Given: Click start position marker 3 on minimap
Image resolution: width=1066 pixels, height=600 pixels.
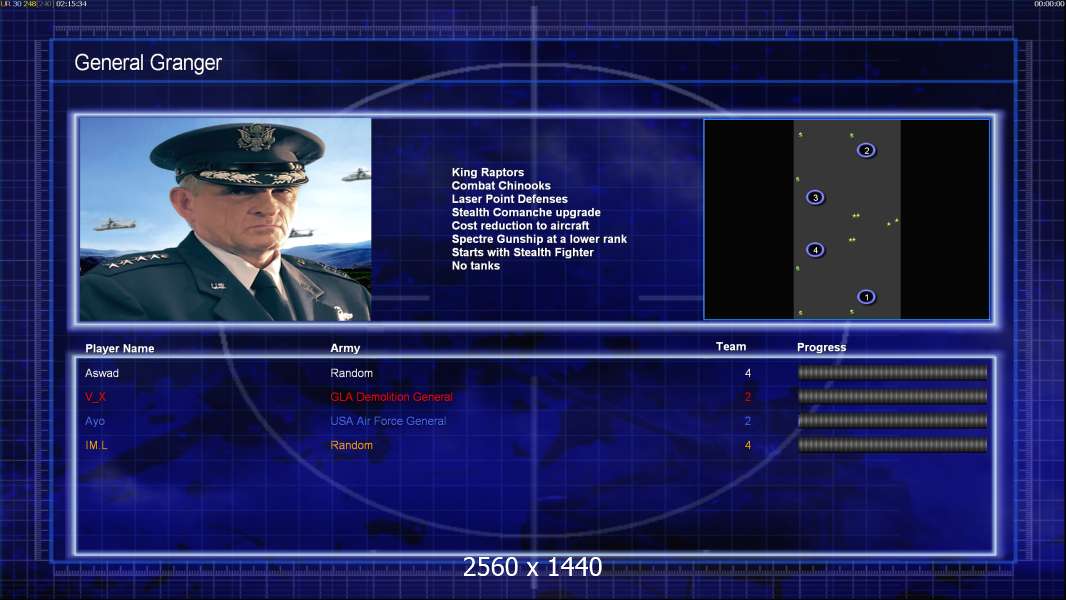Looking at the screenshot, I should (815, 198).
